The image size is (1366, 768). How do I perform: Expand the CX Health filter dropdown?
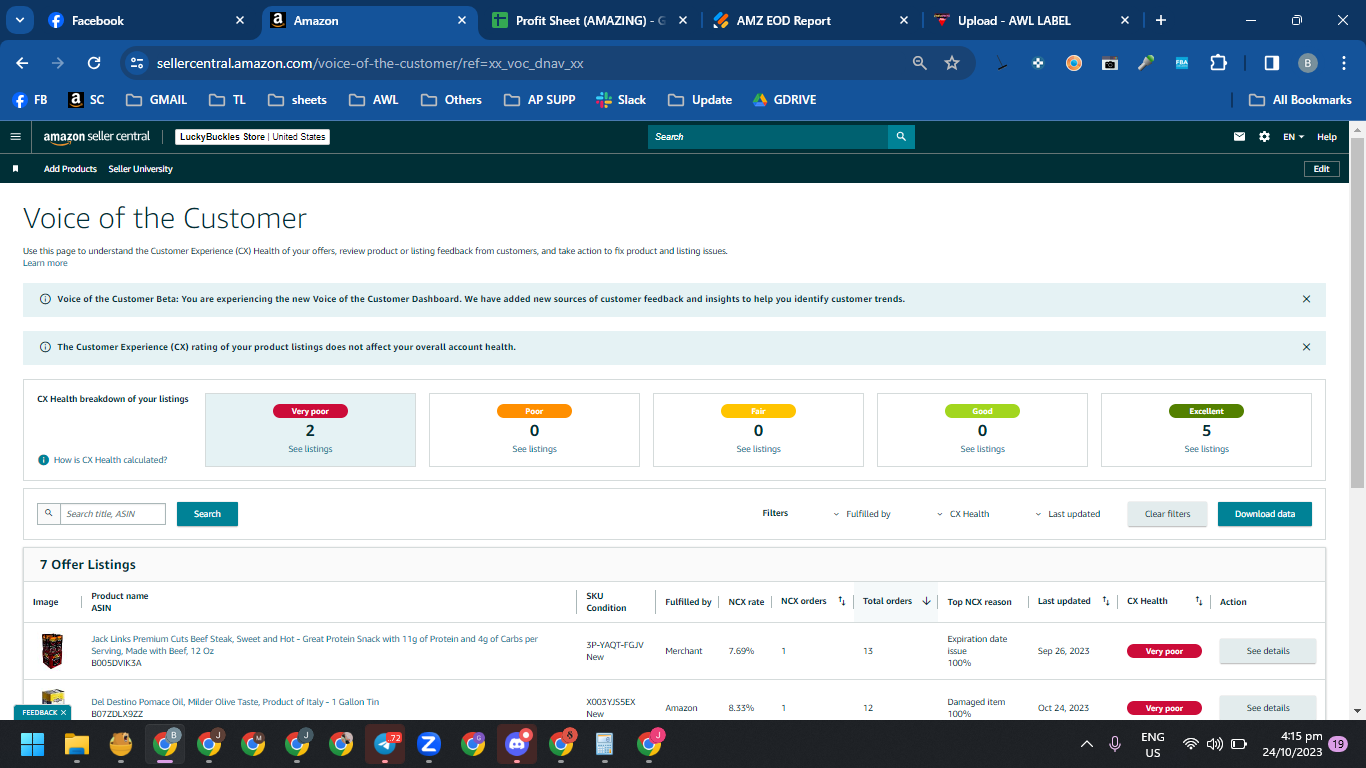click(963, 514)
